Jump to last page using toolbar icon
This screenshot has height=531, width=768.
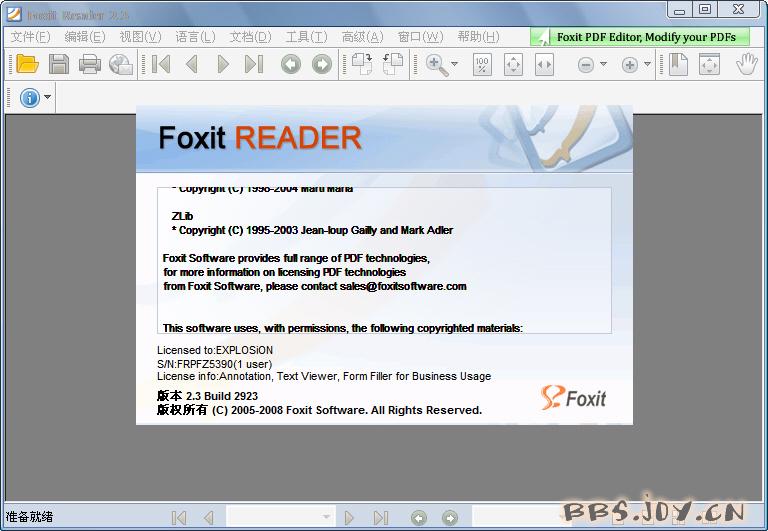tap(254, 64)
